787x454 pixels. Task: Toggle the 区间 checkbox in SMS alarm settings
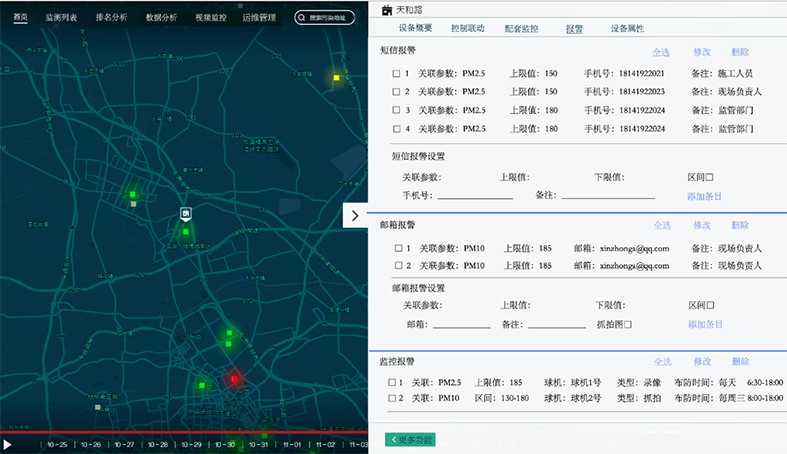click(x=709, y=177)
